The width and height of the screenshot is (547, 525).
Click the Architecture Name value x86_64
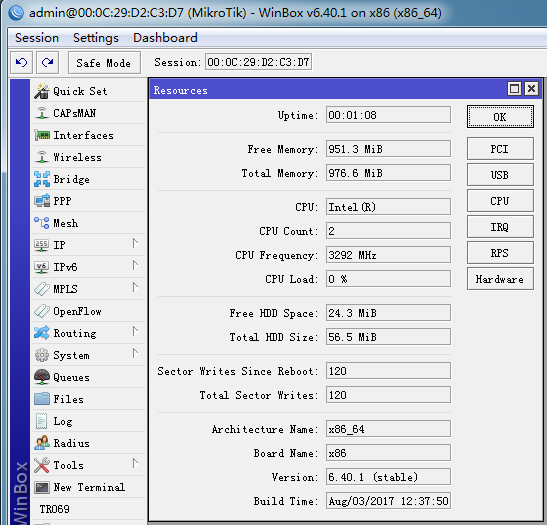coord(388,429)
